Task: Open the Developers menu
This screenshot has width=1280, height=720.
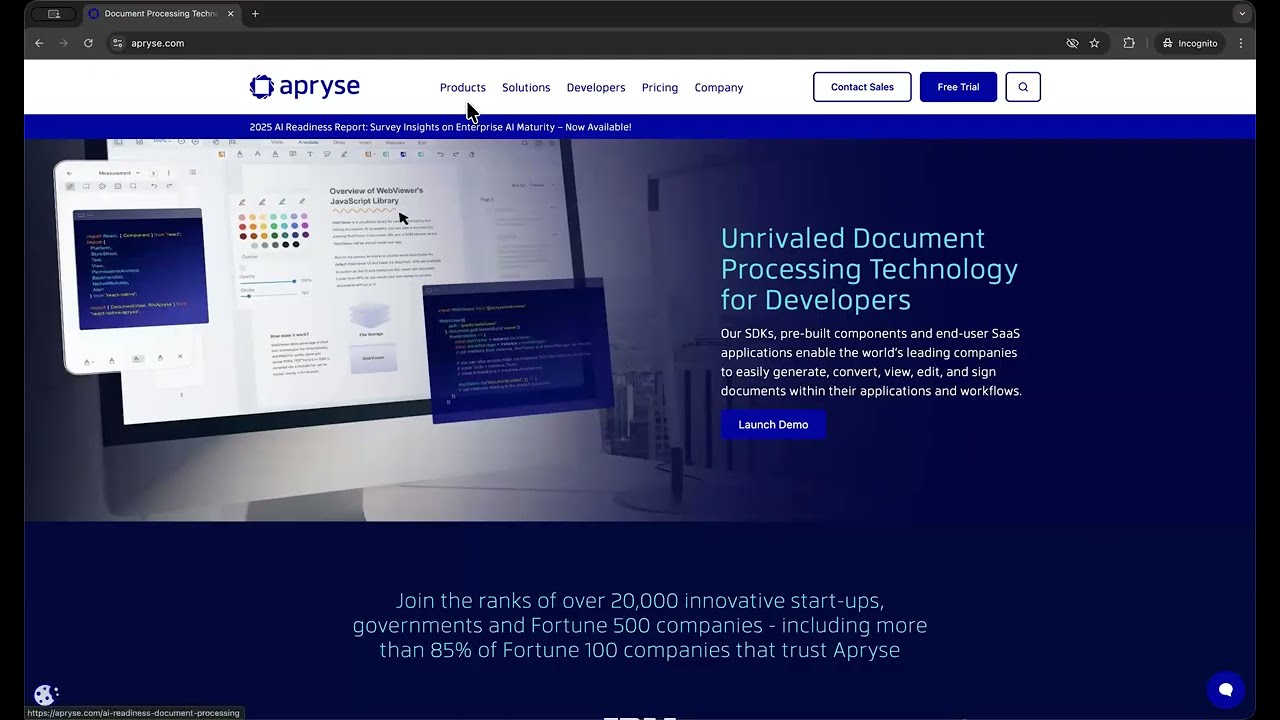Action: pyautogui.click(x=596, y=87)
